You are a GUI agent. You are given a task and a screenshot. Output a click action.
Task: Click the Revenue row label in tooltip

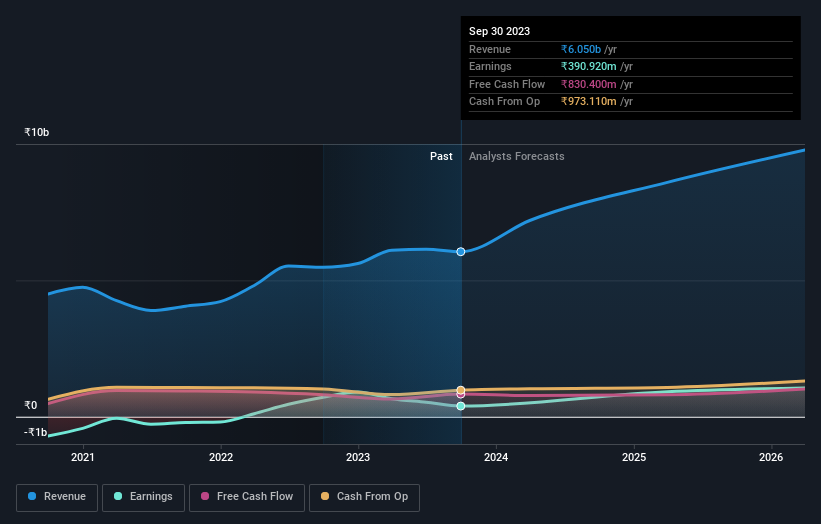[490, 49]
